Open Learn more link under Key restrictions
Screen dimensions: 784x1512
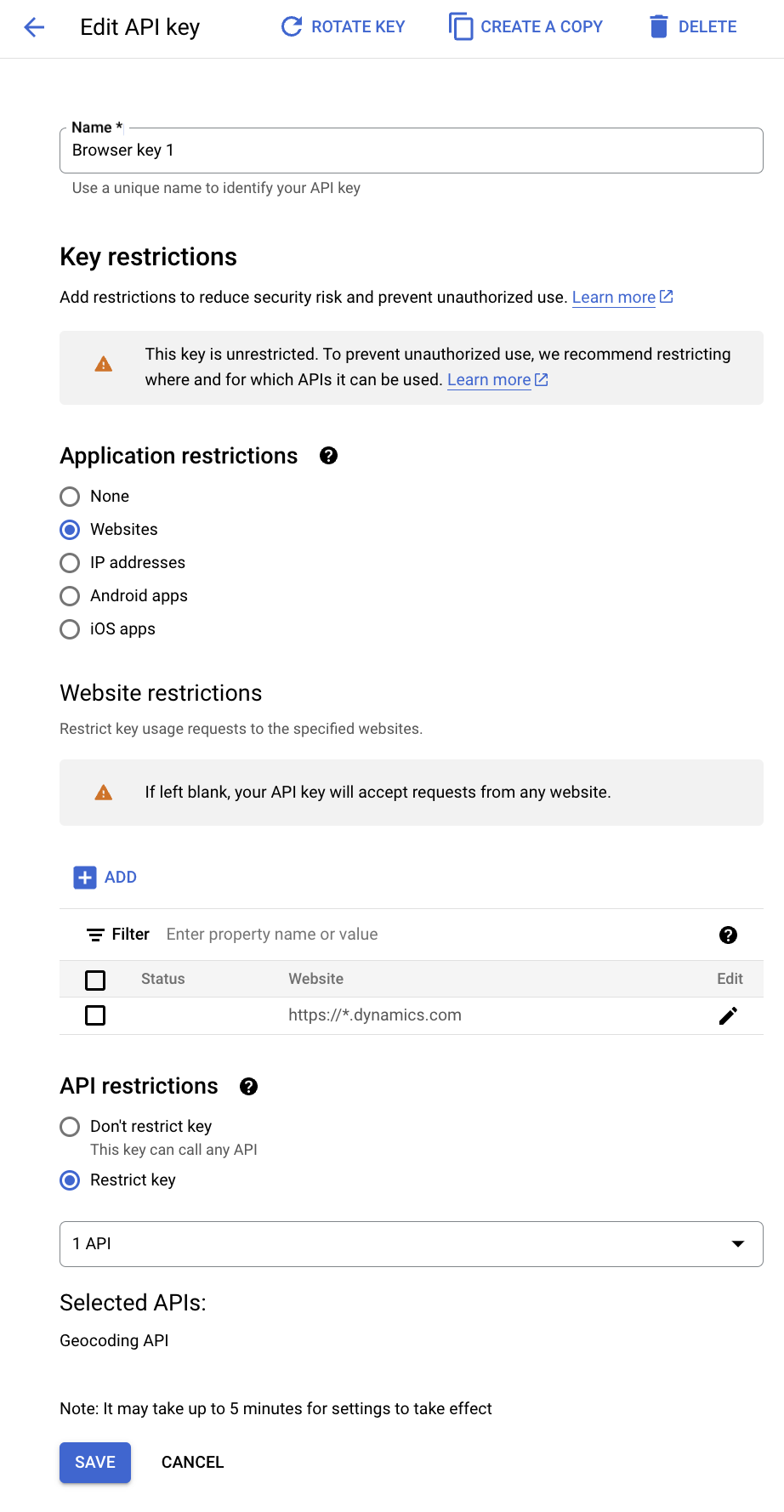point(614,298)
